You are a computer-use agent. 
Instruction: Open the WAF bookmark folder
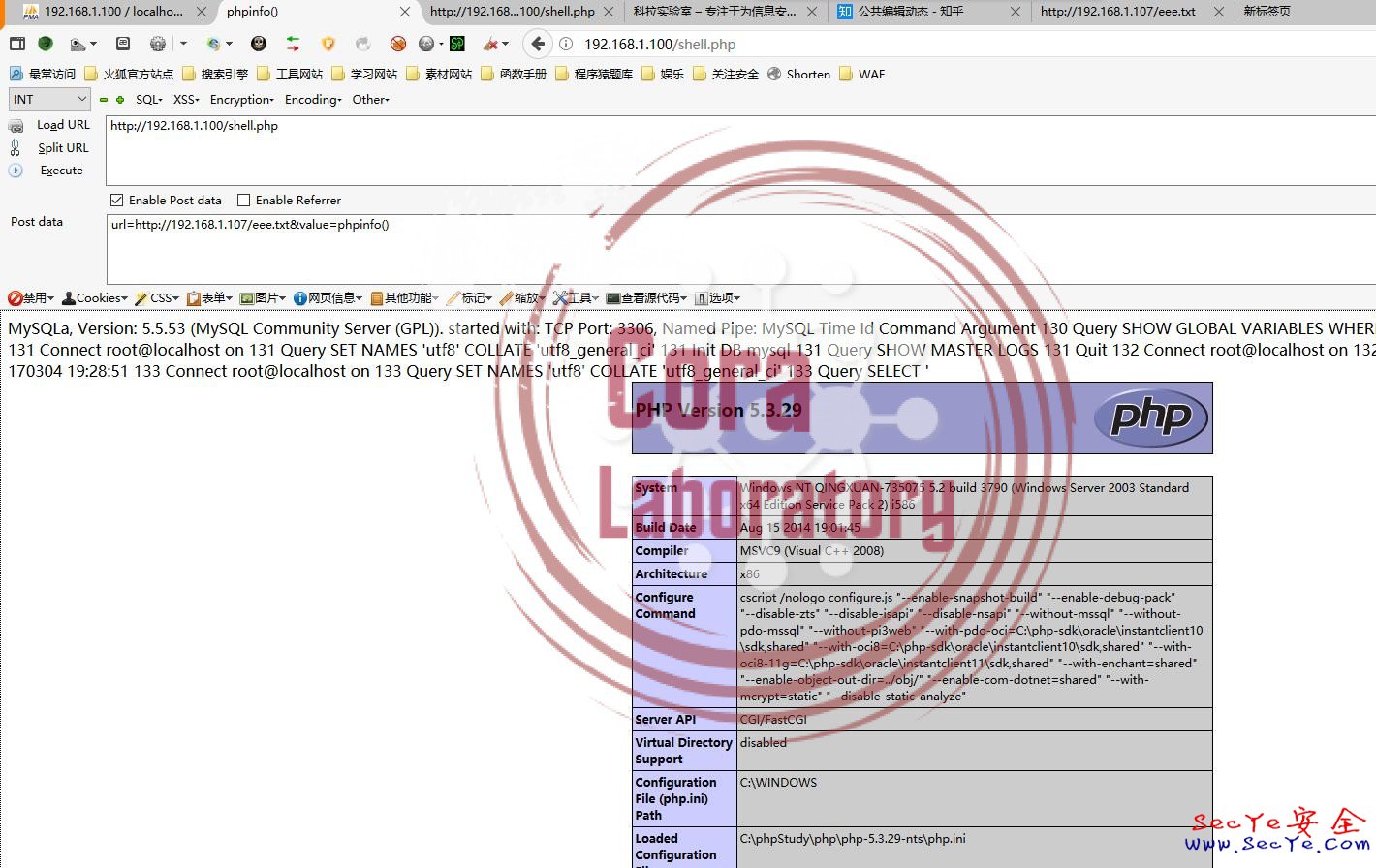[x=862, y=74]
